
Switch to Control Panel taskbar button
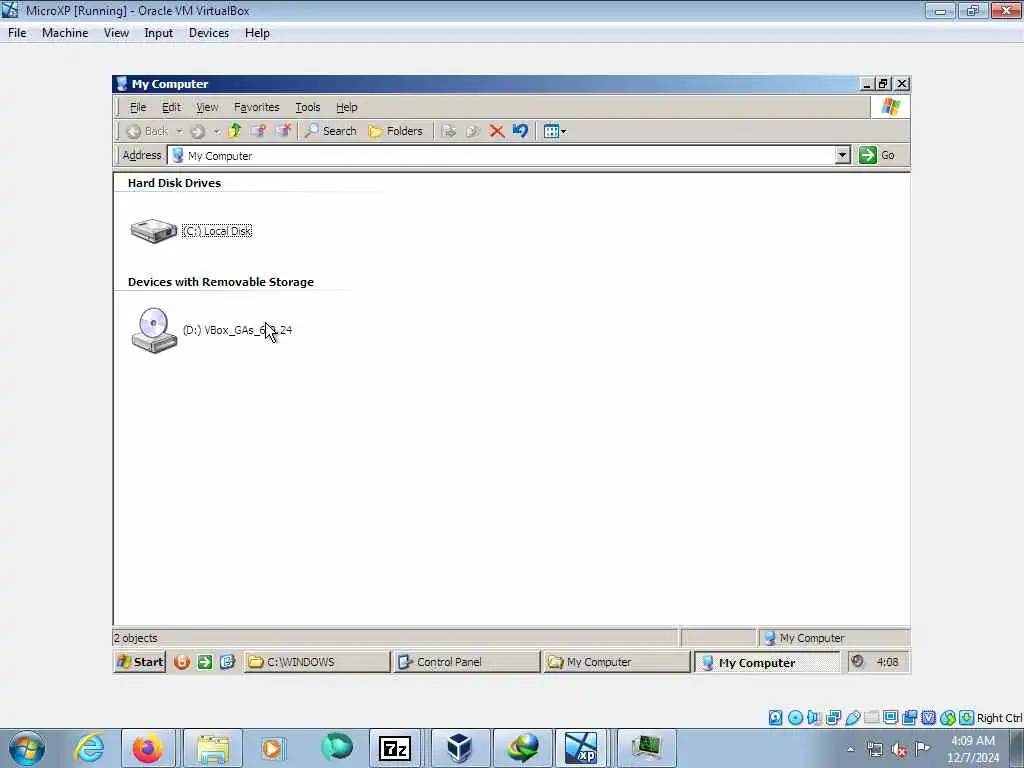(467, 662)
